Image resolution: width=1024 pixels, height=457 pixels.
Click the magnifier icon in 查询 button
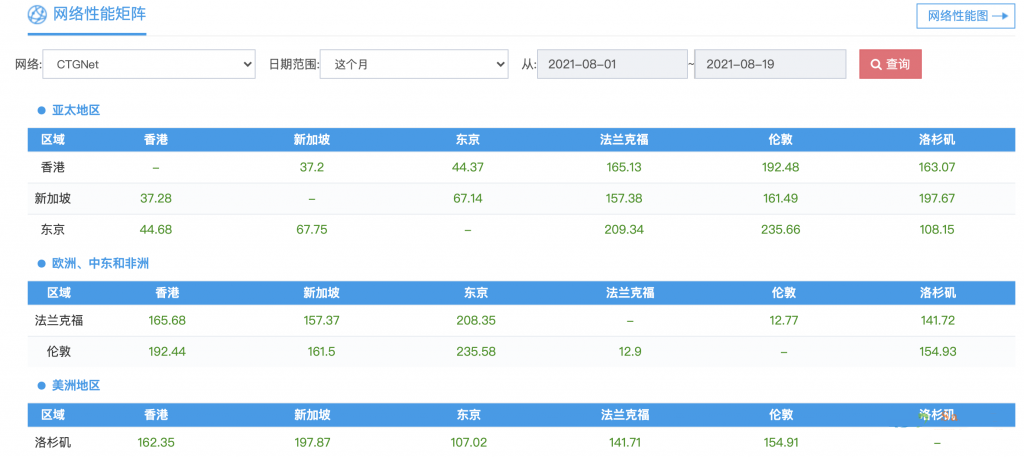pyautogui.click(x=876, y=65)
